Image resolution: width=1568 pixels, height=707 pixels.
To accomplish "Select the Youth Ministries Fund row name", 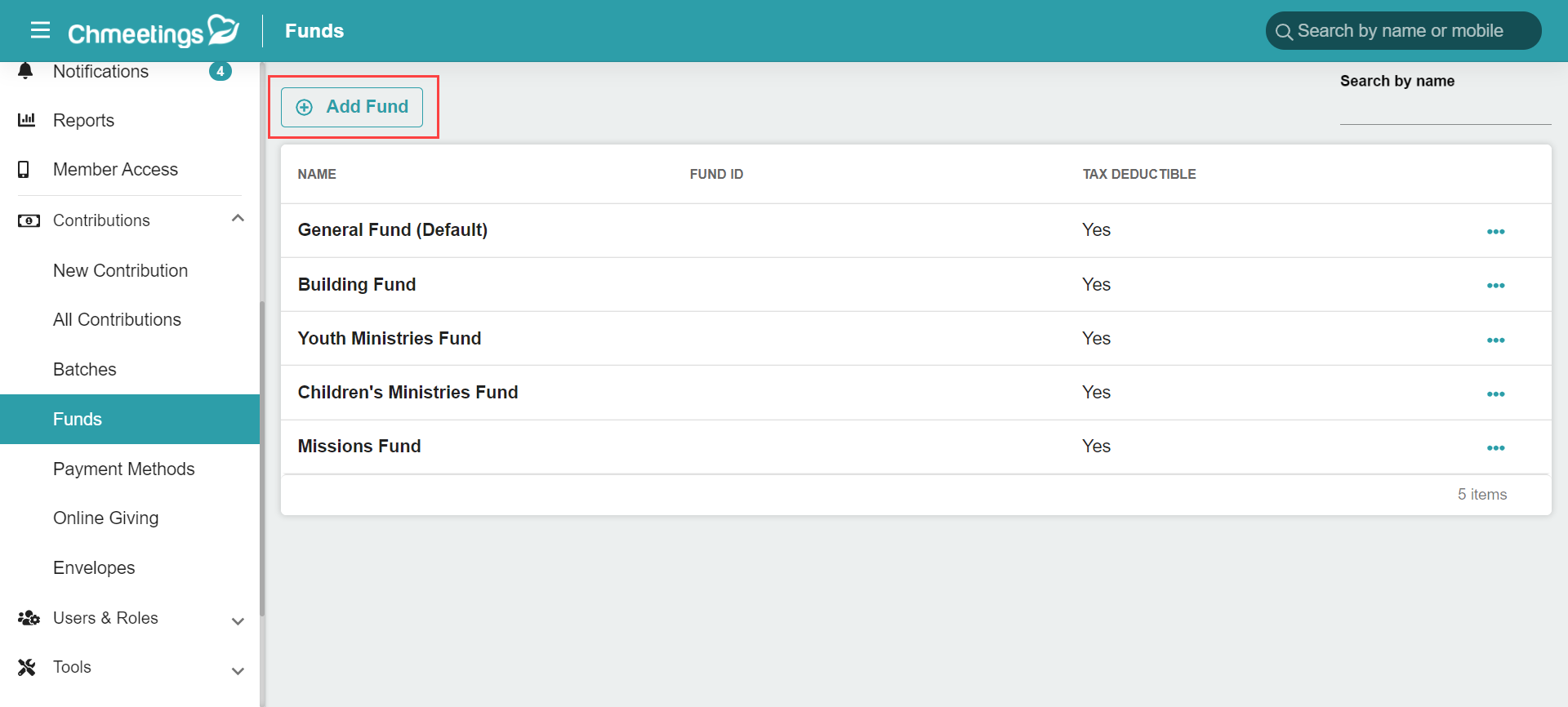I will (x=390, y=338).
